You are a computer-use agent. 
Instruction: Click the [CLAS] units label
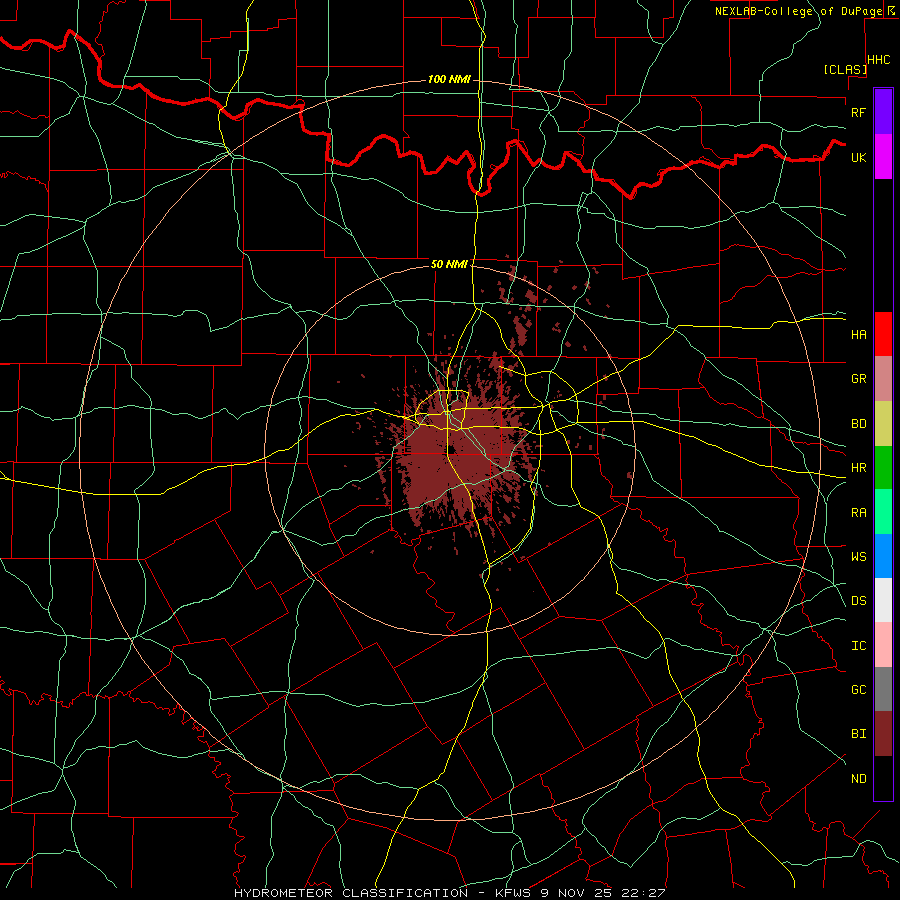[x=845, y=69]
